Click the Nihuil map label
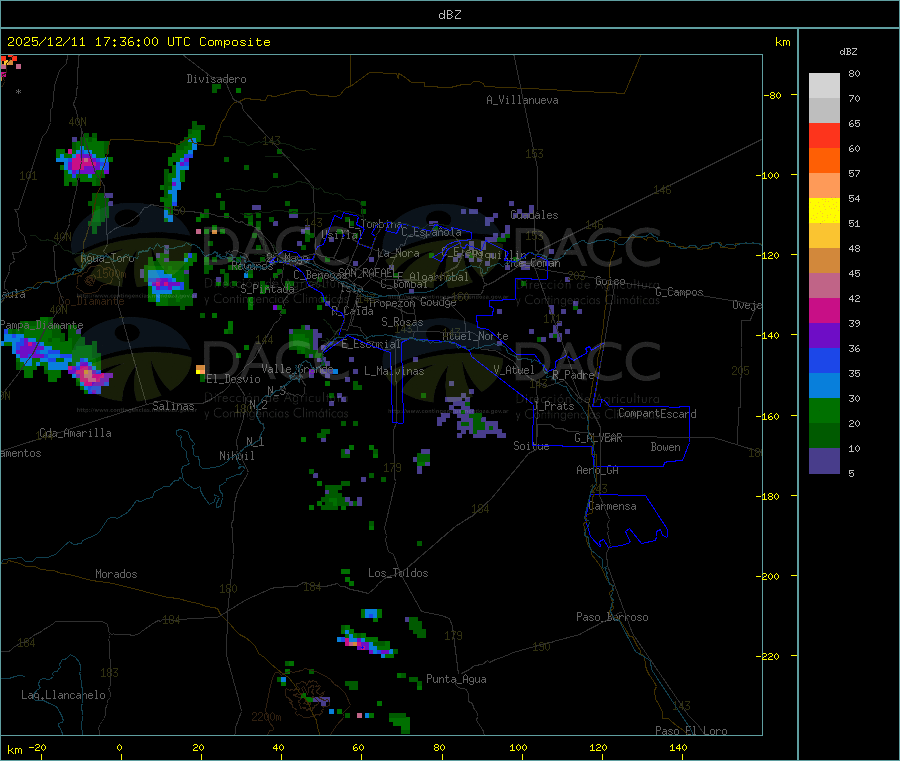The width and height of the screenshot is (900, 761). 236,456
